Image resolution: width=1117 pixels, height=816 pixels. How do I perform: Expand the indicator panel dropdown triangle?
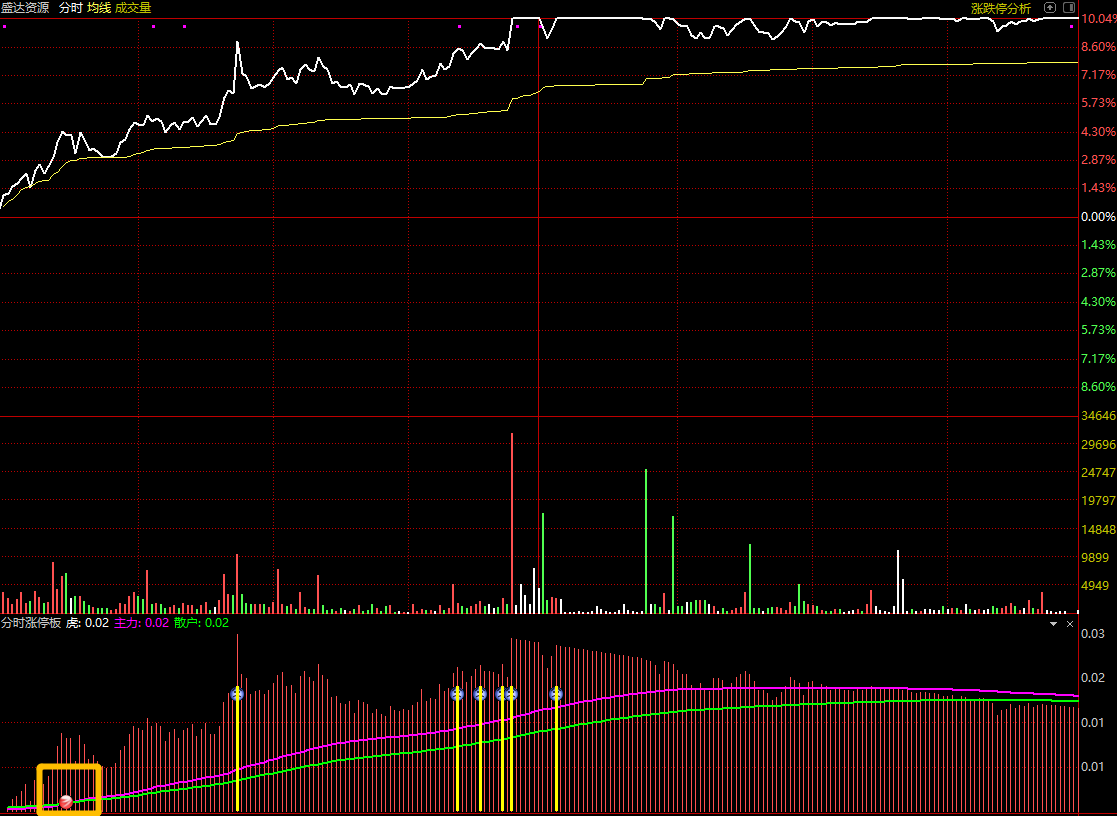pyautogui.click(x=1054, y=624)
